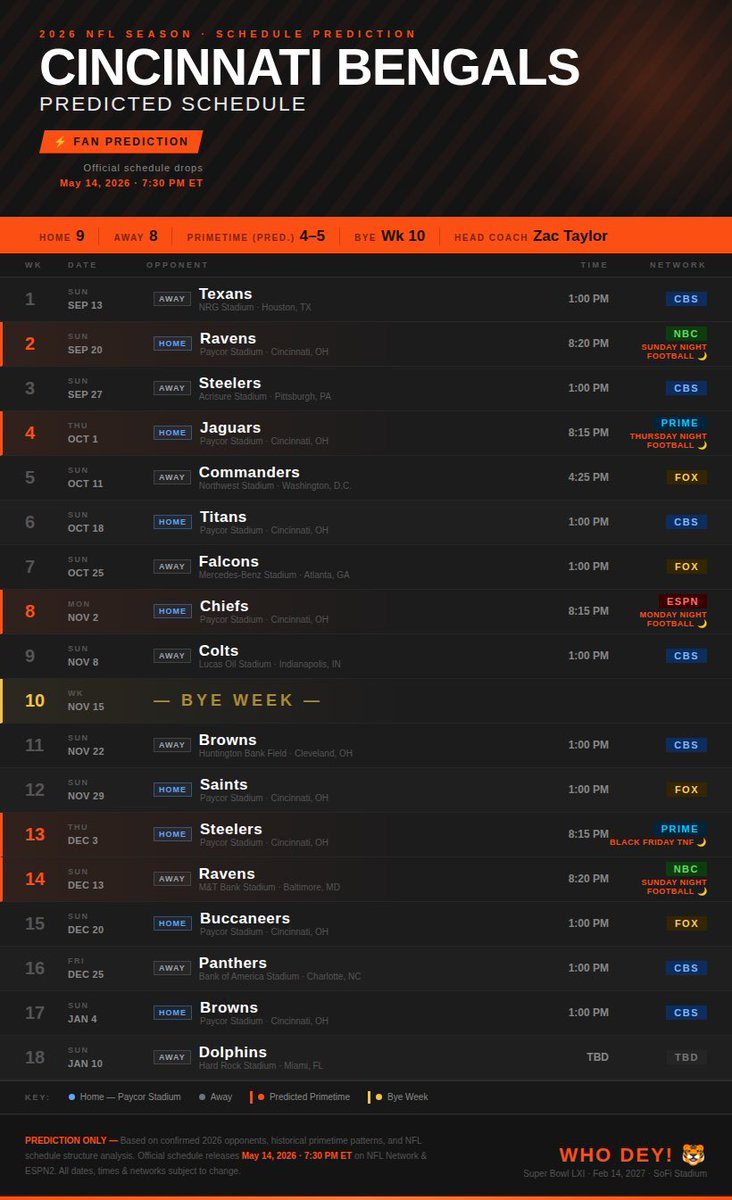This screenshot has height=1200, width=732.
Task: Click the FOX badge in the Buccaneers row
Action: point(686,923)
